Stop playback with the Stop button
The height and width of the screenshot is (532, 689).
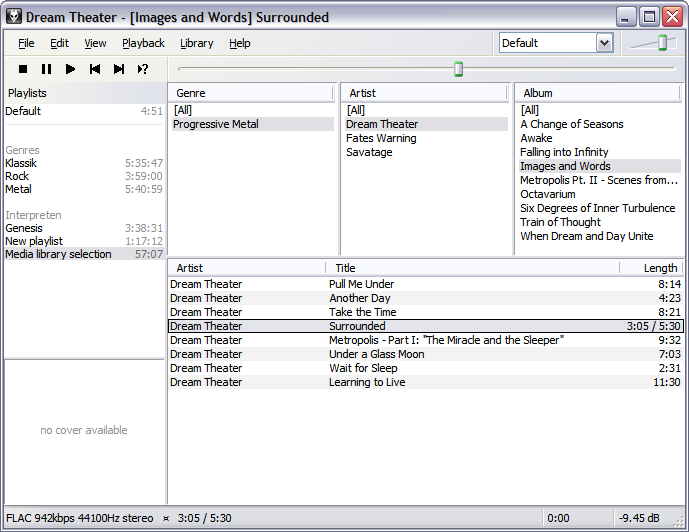[23, 69]
